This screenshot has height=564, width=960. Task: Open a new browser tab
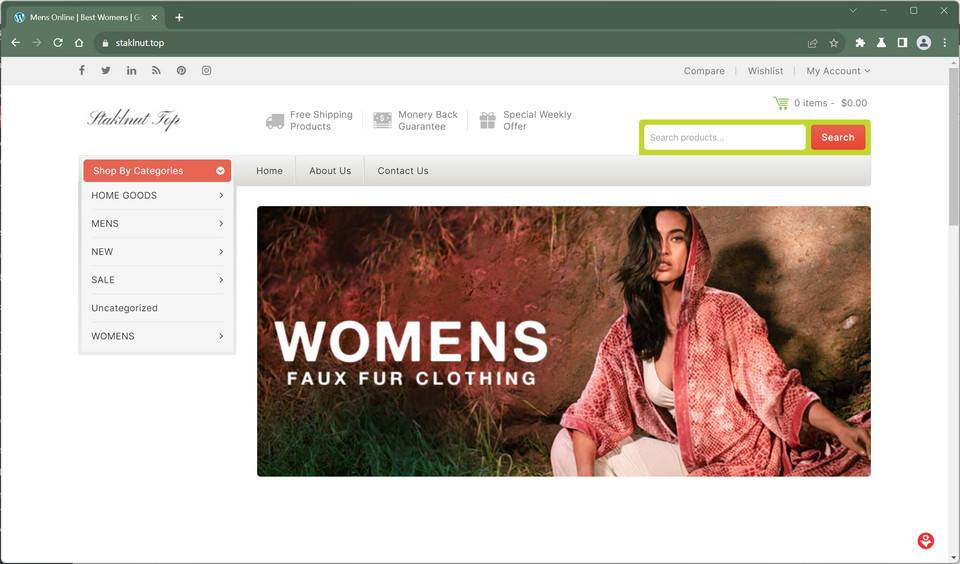(179, 17)
